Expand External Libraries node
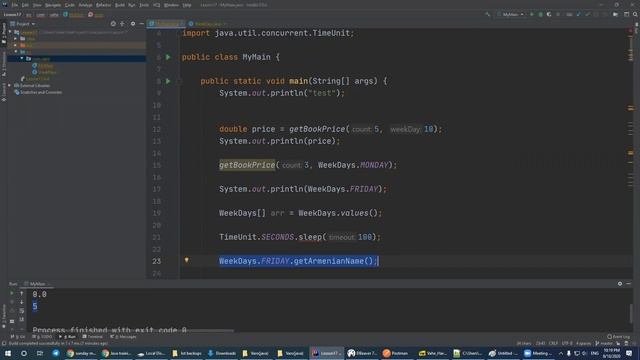640x360 pixels. [10, 85]
